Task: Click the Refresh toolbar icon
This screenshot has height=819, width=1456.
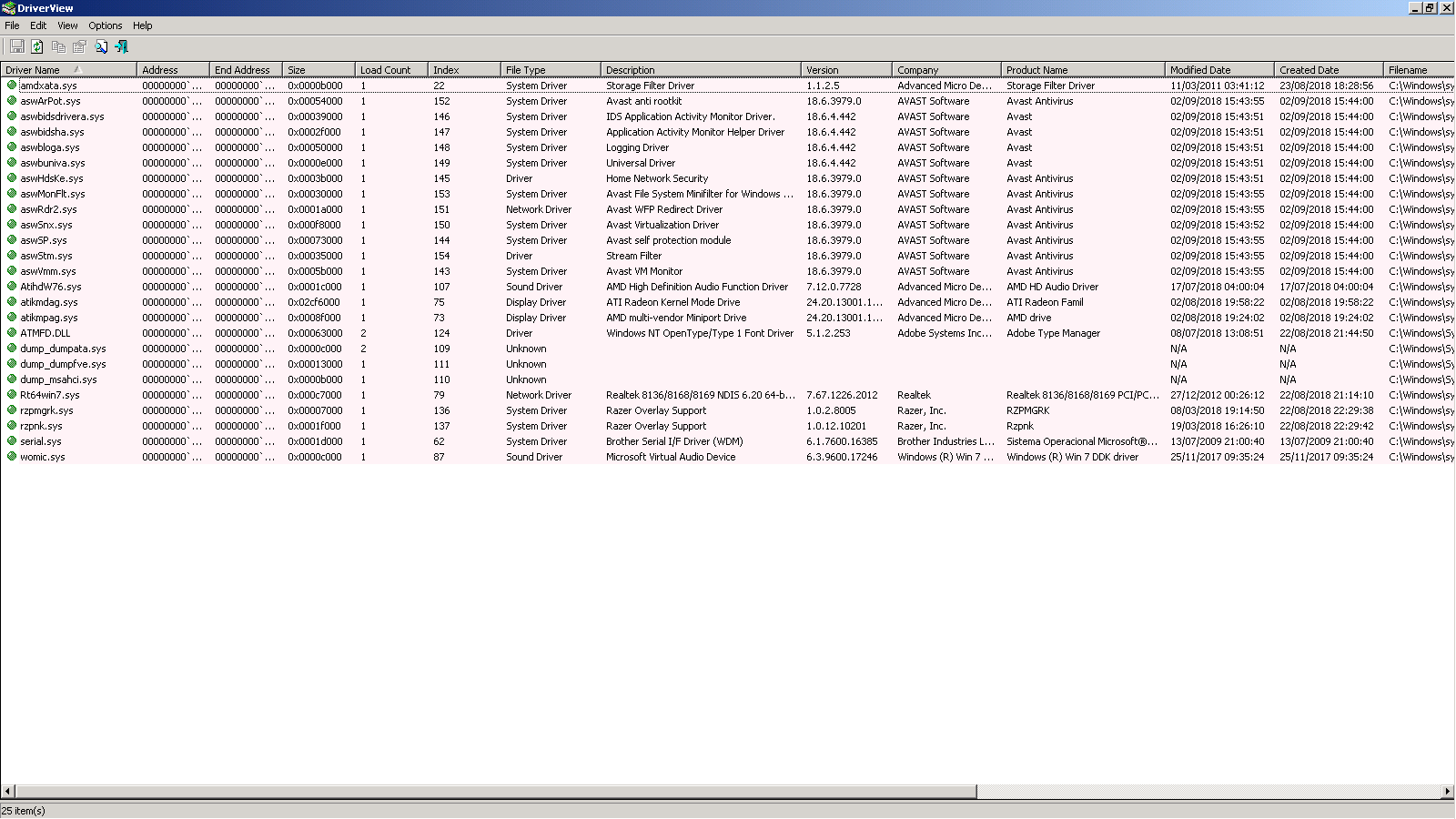Action: click(37, 46)
